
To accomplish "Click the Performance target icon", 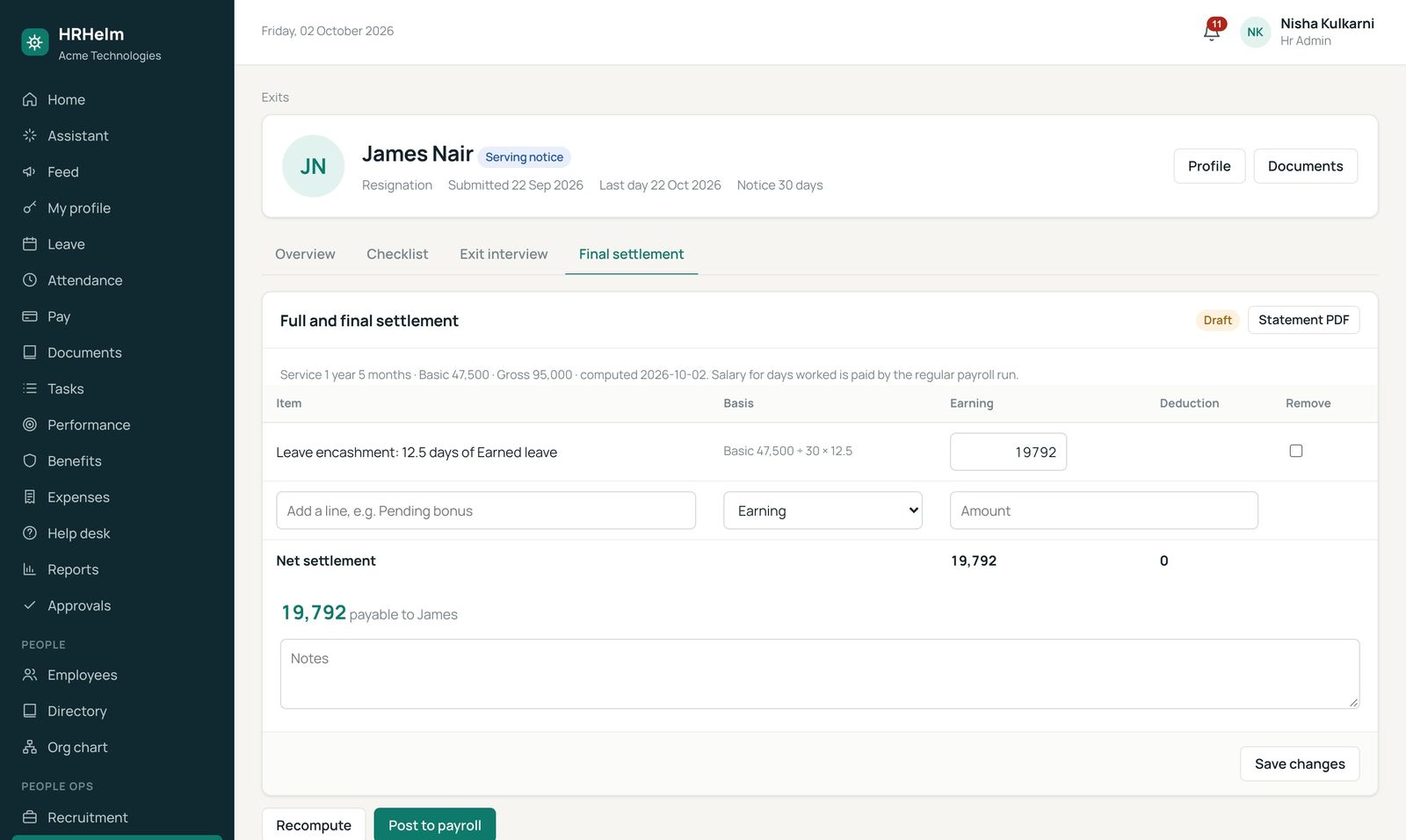I will (x=30, y=424).
